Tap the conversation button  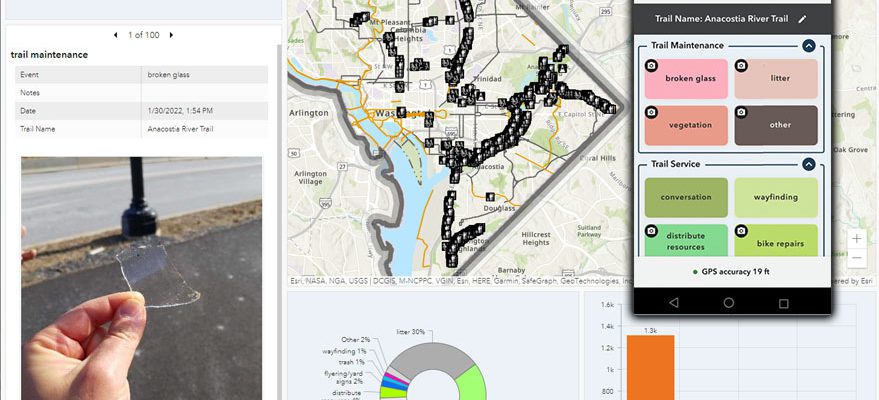(x=686, y=197)
